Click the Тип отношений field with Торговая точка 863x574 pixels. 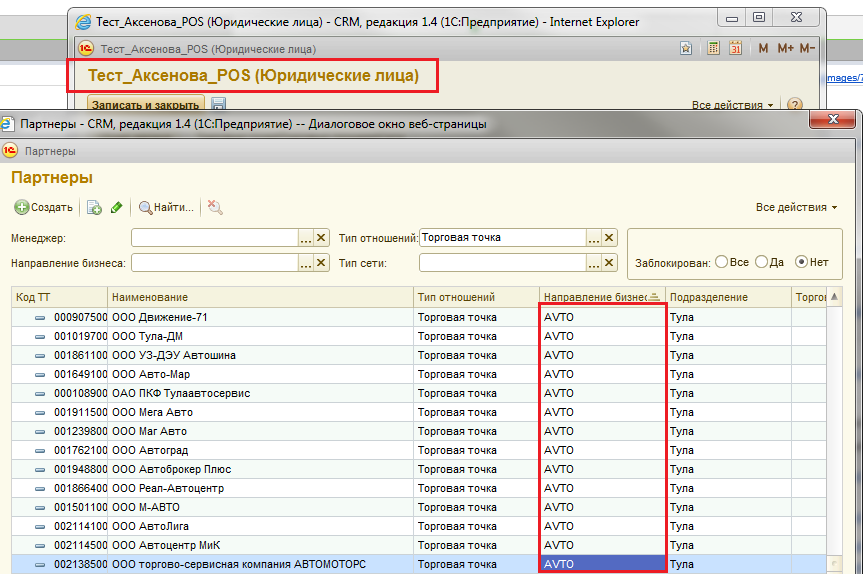tap(502, 238)
